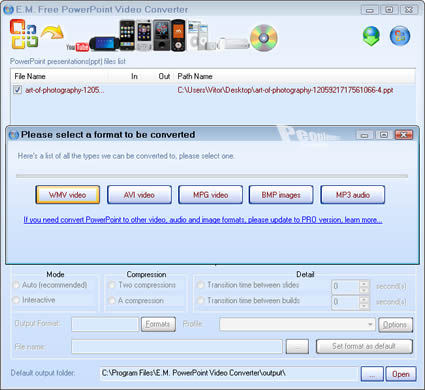Select Two compressions radio button

coord(112,285)
